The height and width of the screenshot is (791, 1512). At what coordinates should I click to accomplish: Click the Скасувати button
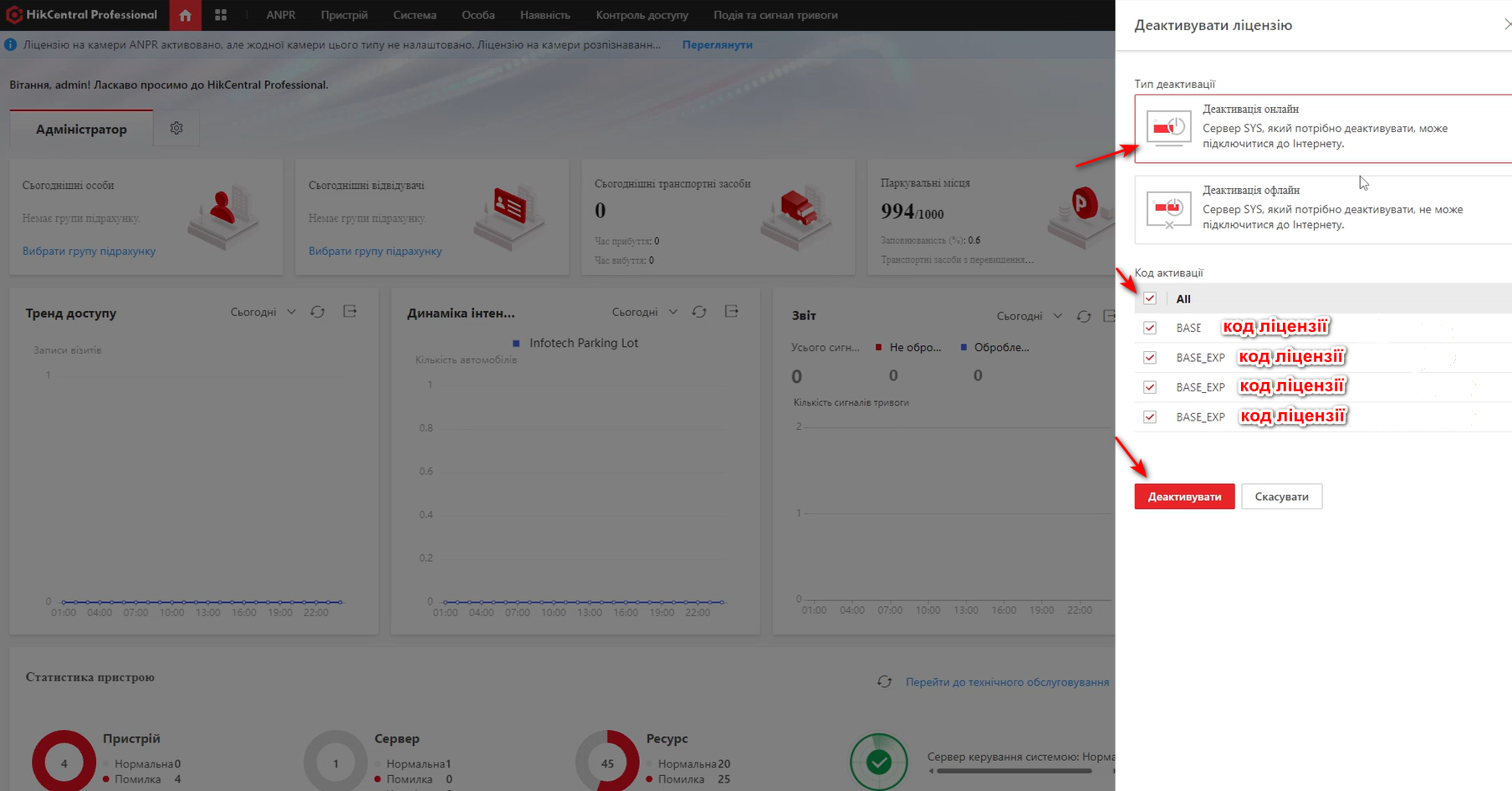coord(1281,497)
